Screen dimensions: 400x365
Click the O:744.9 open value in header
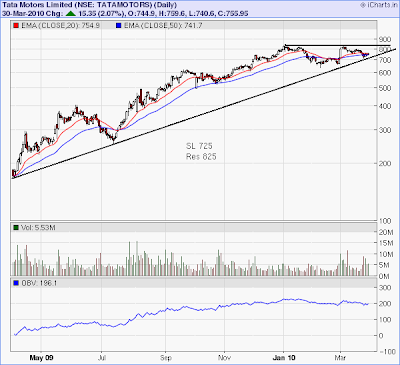pos(141,14)
